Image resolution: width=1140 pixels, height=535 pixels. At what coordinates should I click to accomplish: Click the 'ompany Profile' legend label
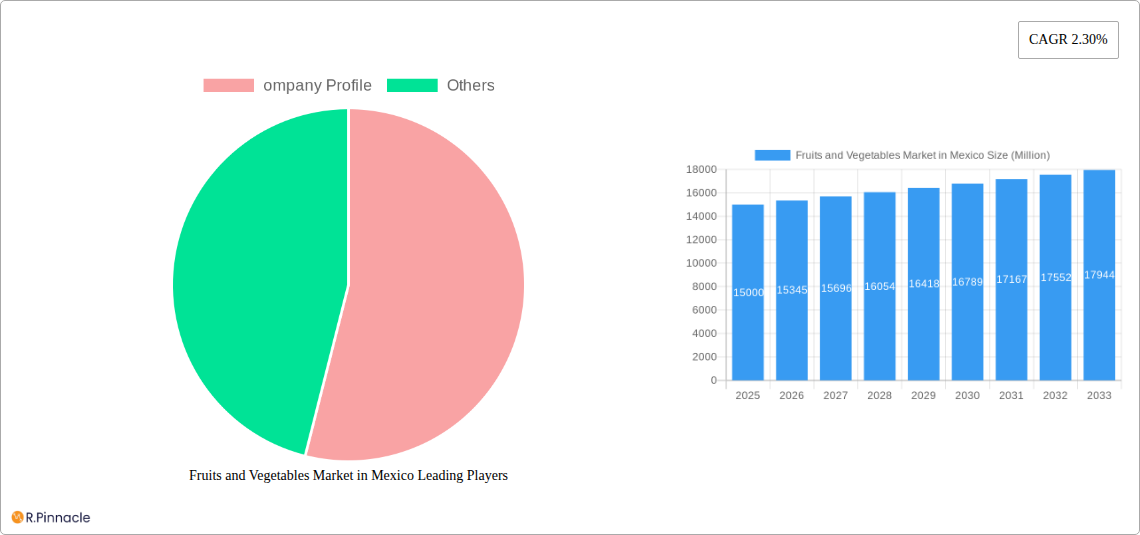(317, 86)
